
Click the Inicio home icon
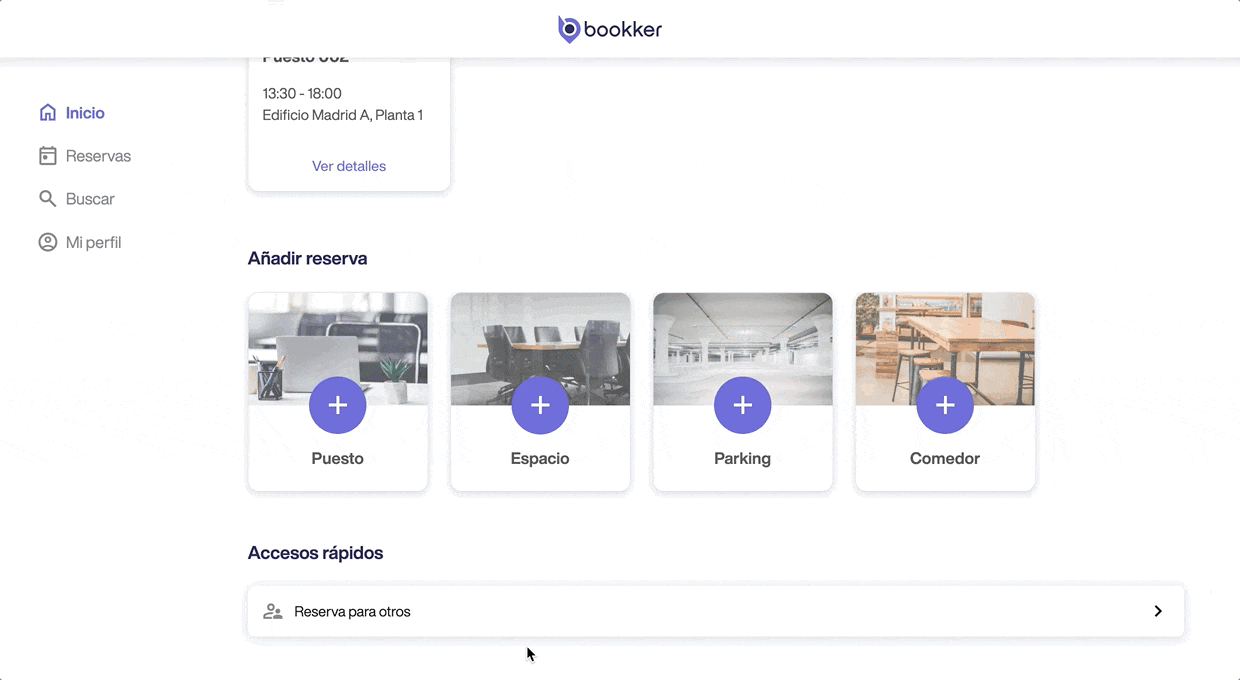coord(47,113)
